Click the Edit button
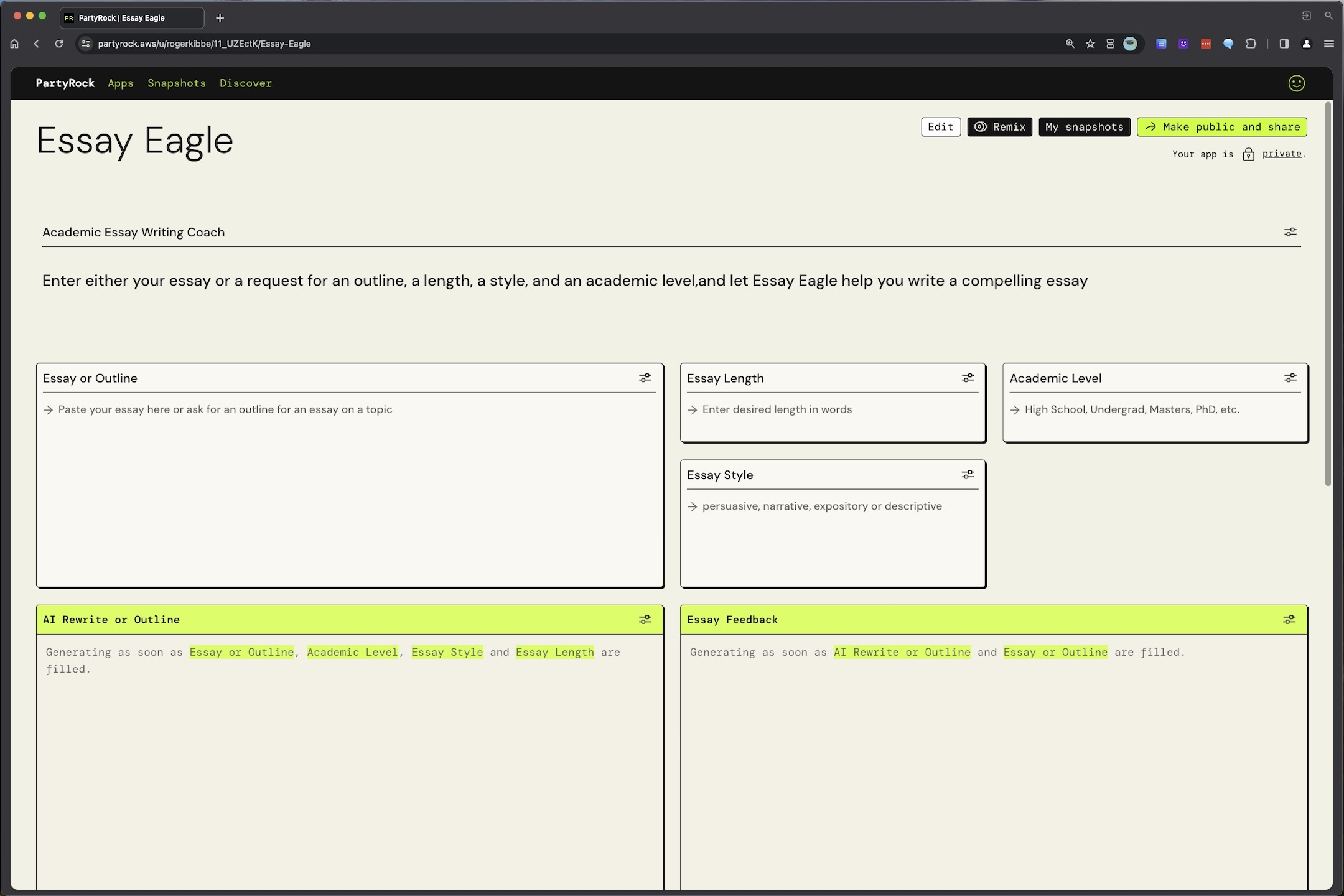 [940, 127]
